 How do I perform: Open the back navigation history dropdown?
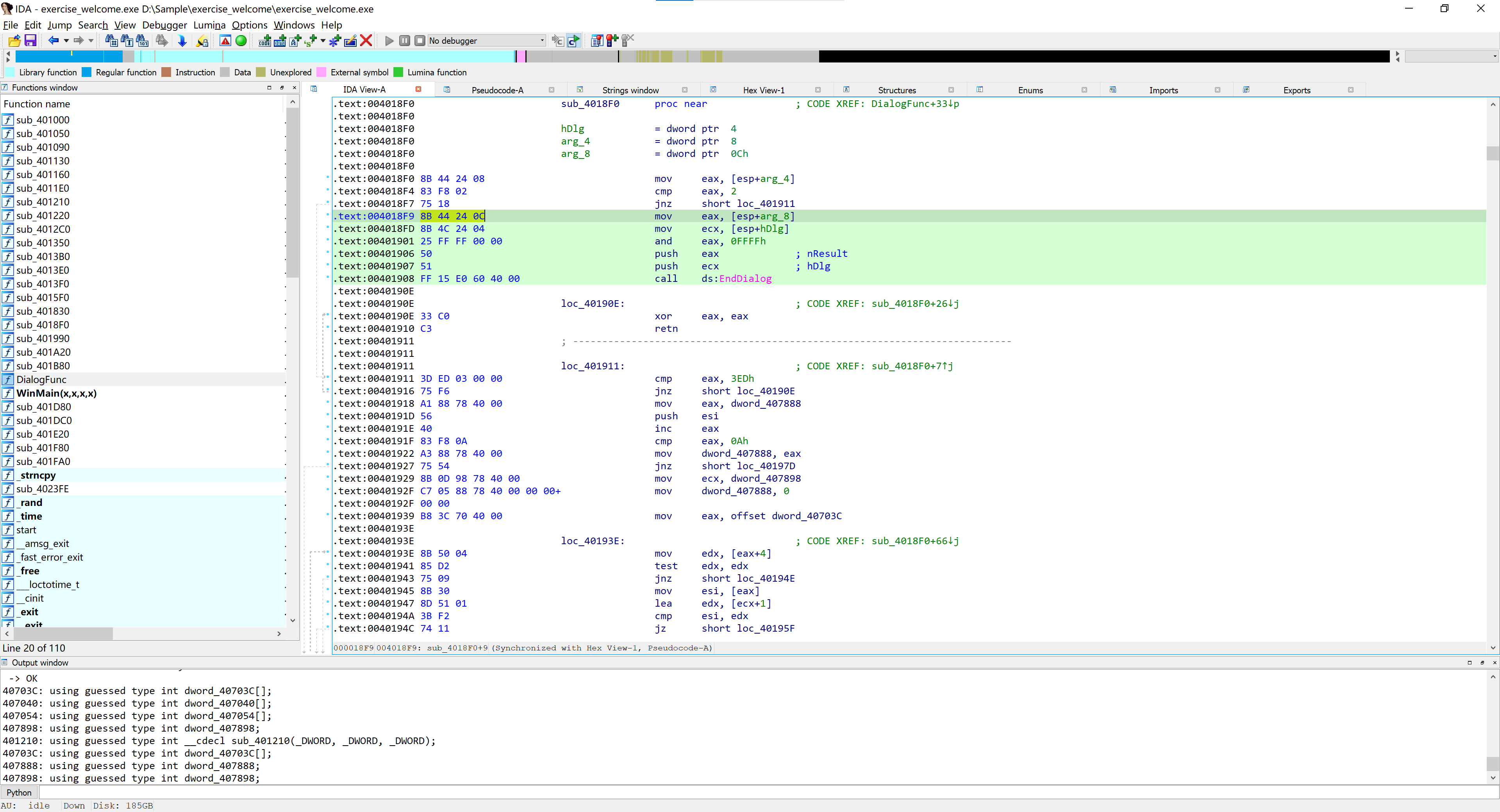point(66,41)
